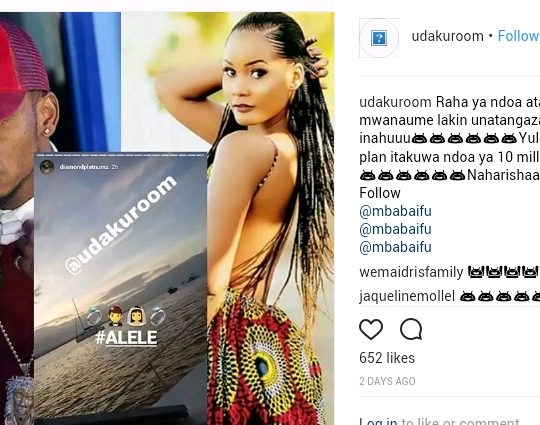Open udakuroom profile from header username
This screenshot has height=425, width=540.
(x=447, y=36)
